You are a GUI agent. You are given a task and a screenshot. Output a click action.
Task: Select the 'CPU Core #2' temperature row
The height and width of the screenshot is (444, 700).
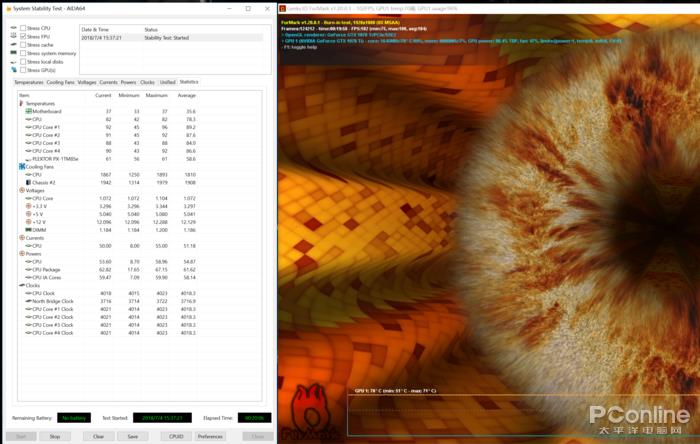click(x=107, y=135)
